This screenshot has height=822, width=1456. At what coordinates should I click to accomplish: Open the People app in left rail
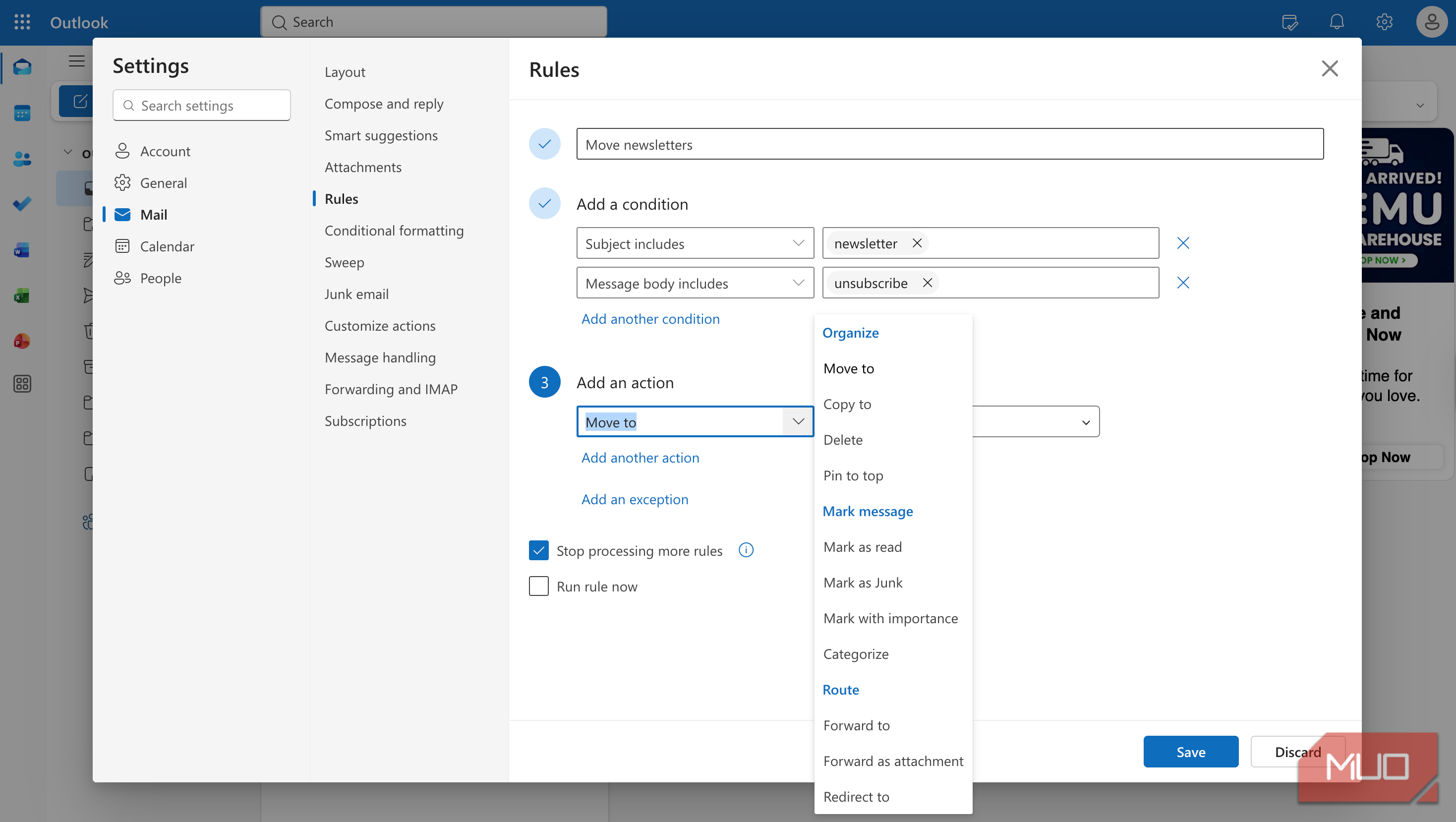click(x=22, y=158)
